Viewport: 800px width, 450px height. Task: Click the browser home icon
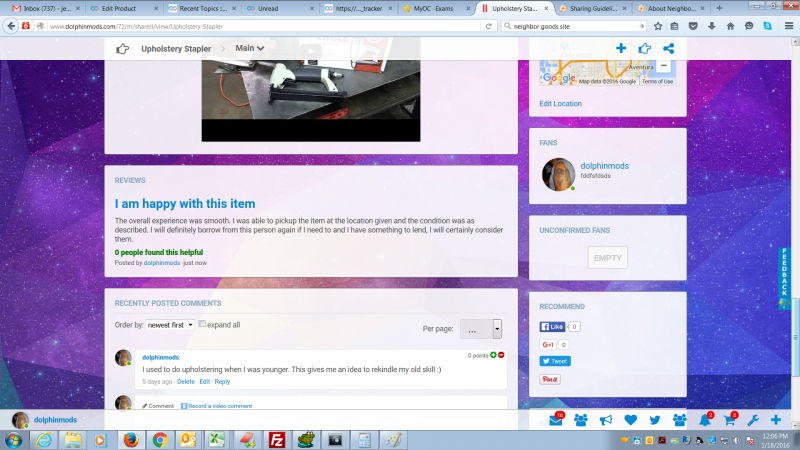pyautogui.click(x=730, y=26)
